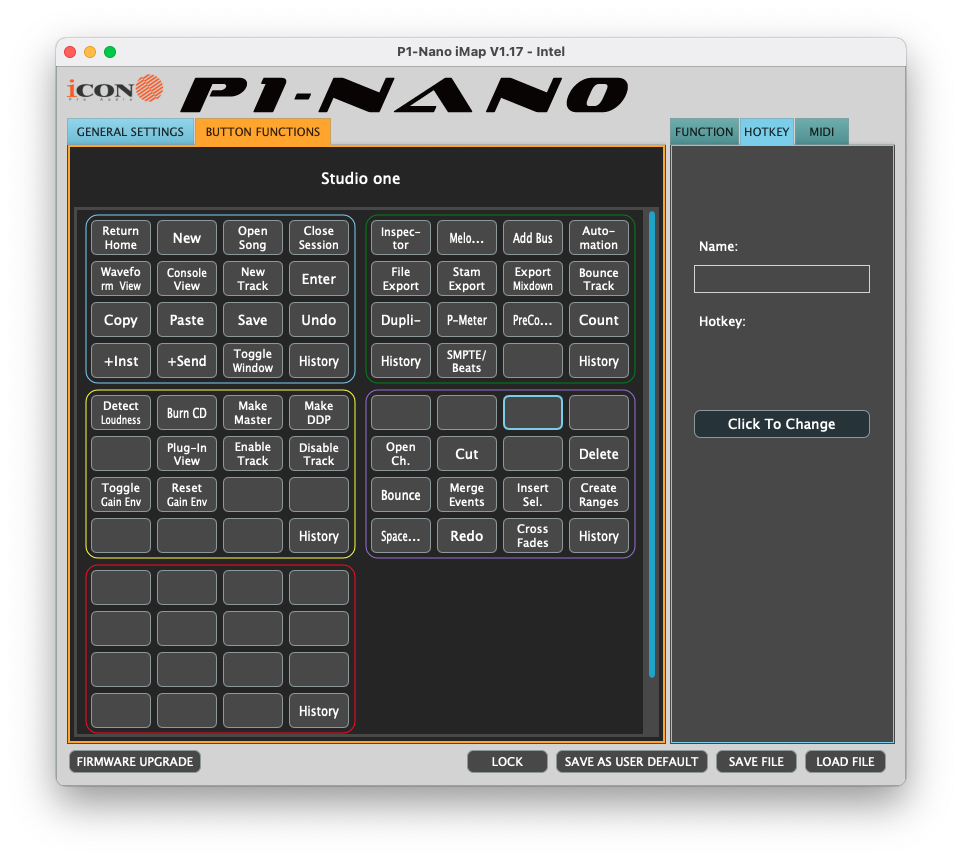Choose the Waveform View pad

pos(121,279)
